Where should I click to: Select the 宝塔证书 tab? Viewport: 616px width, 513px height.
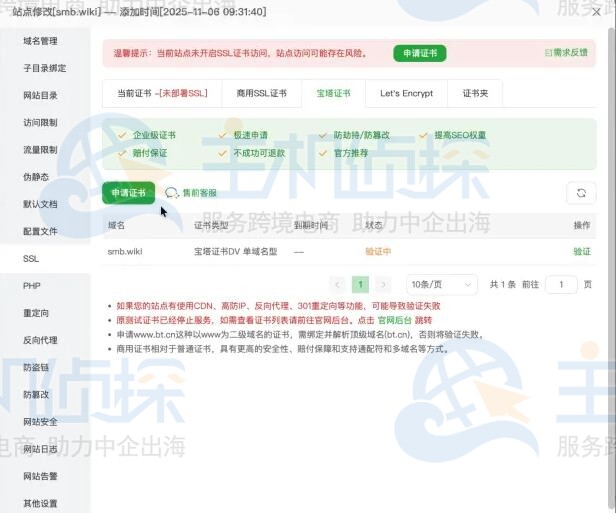[334, 93]
